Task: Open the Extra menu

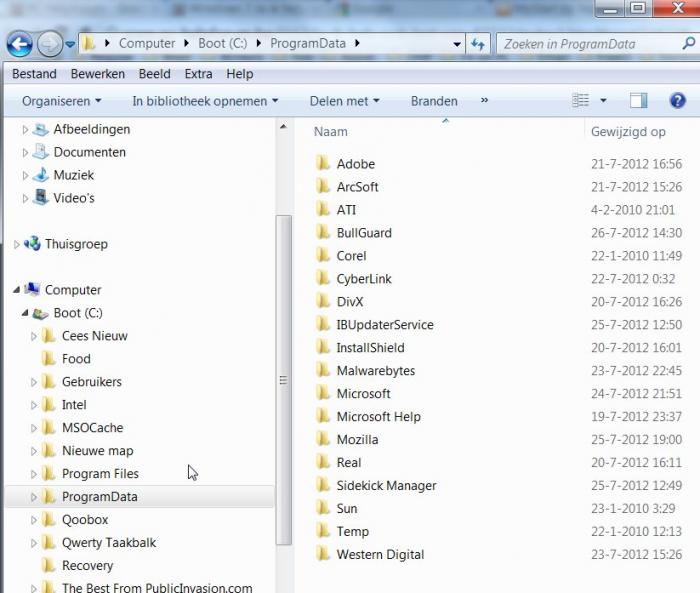Action: click(198, 74)
